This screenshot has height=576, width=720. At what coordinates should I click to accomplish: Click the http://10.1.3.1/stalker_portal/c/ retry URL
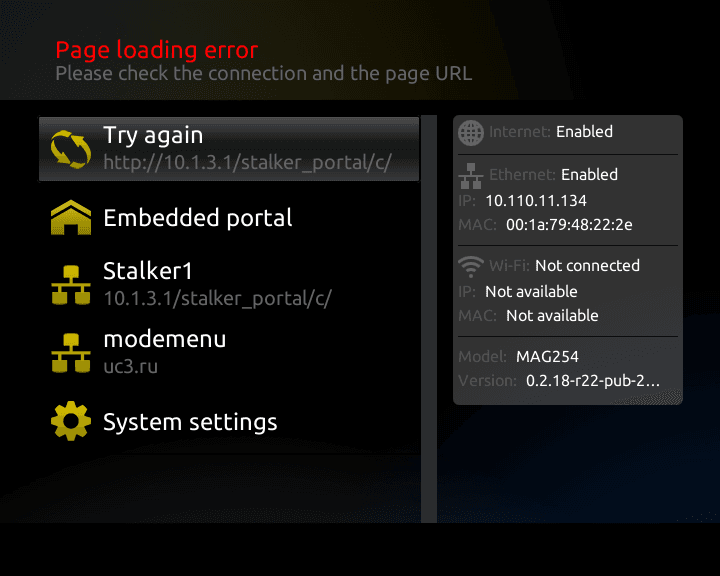pyautogui.click(x=247, y=161)
